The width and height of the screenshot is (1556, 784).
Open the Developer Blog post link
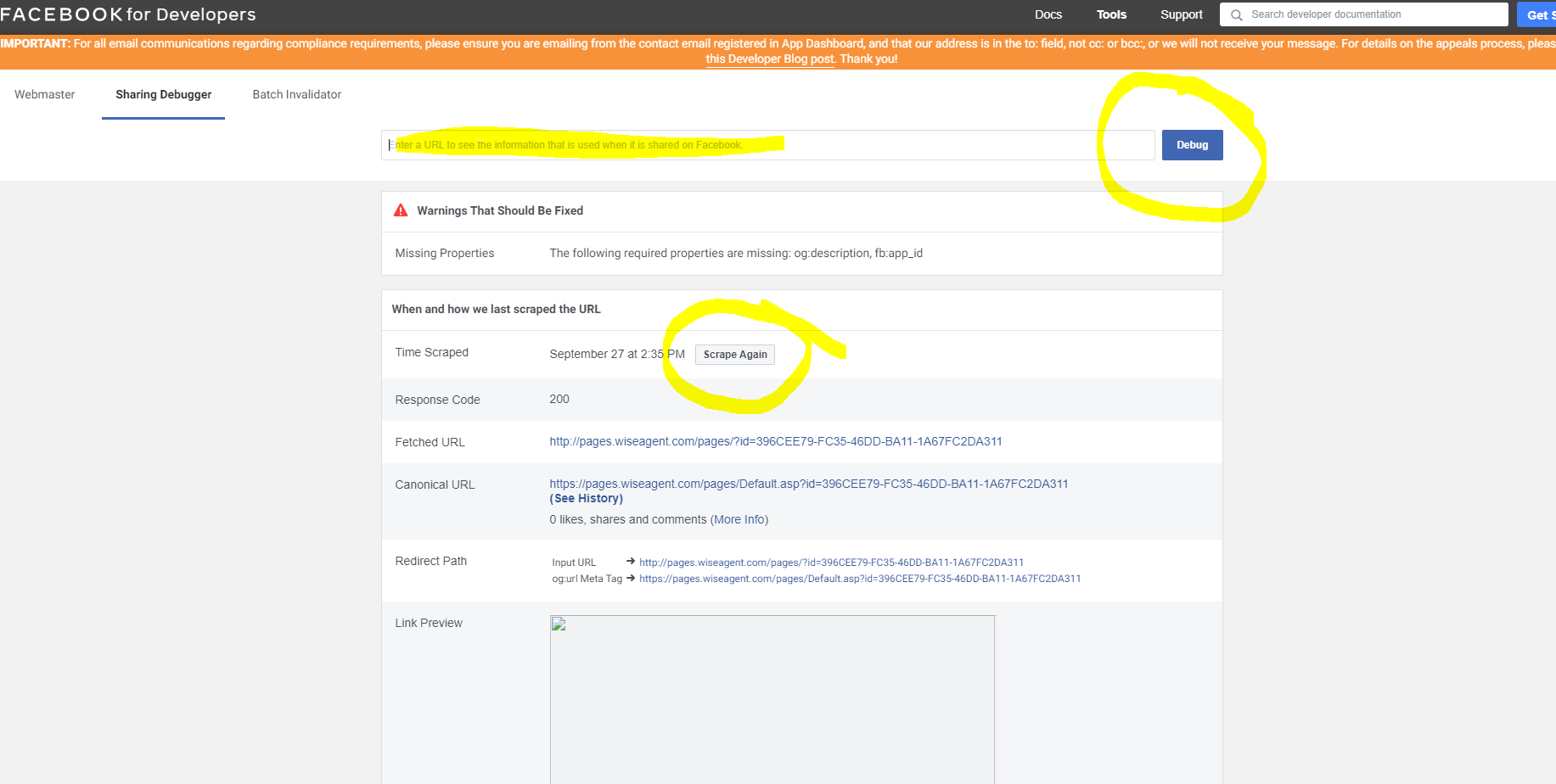tap(770, 59)
